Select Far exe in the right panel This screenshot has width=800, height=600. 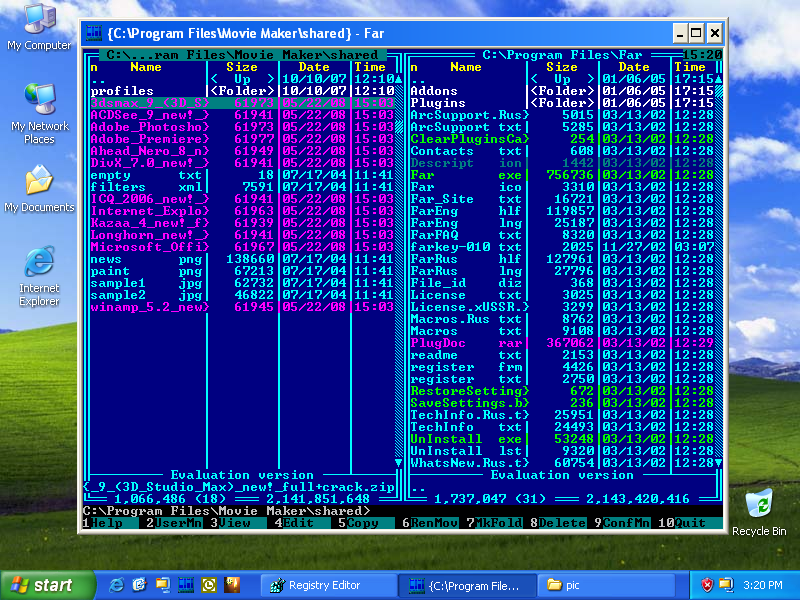pyautogui.click(x=562, y=175)
